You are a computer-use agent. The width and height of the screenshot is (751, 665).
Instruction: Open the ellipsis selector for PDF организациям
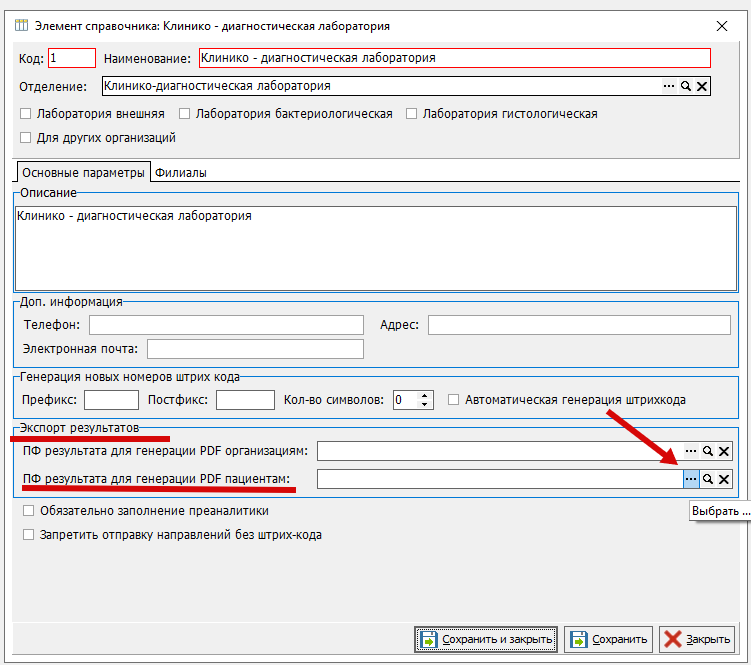click(691, 452)
